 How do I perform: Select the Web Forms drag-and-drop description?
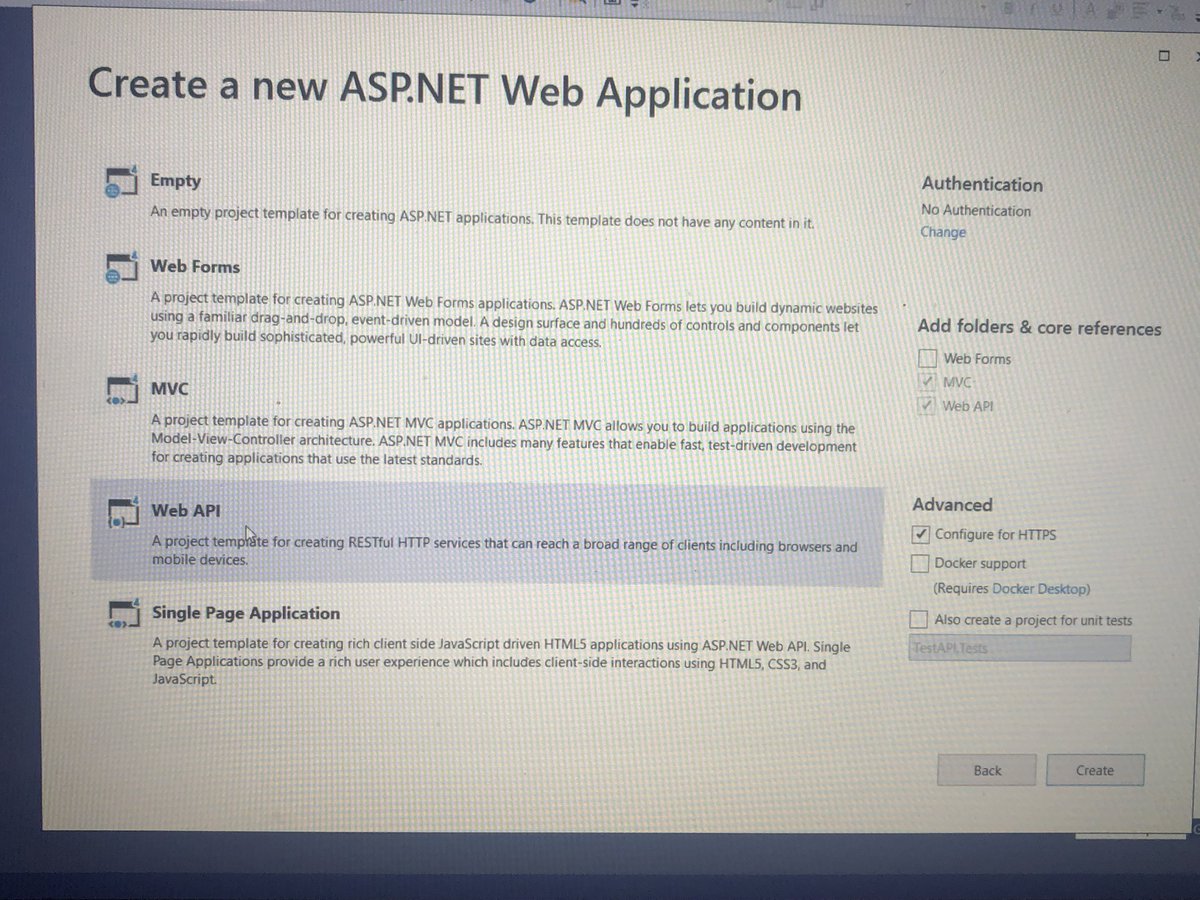click(514, 320)
